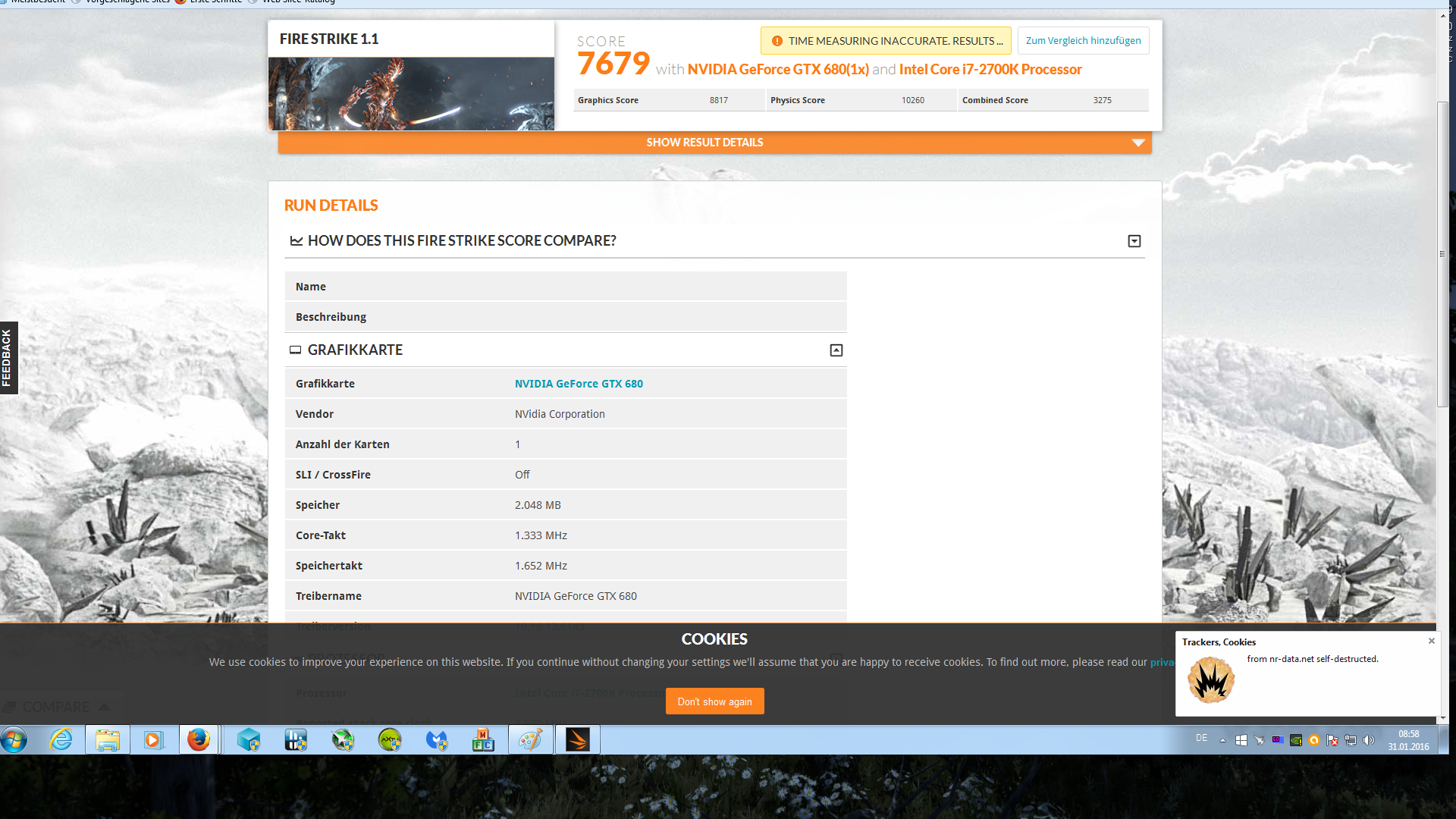
Task: Click Don't show again cookie button
Action: click(x=714, y=701)
